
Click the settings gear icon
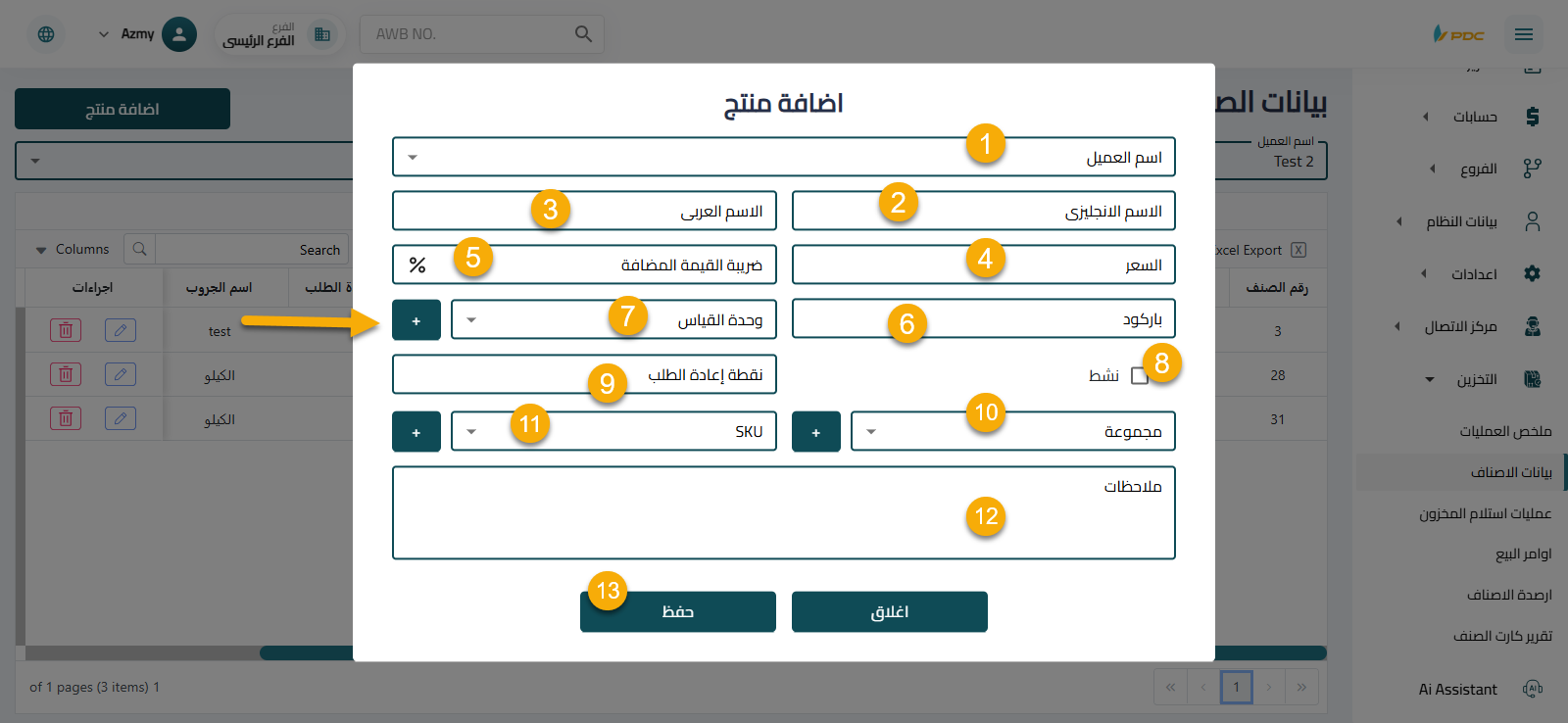(x=1533, y=273)
